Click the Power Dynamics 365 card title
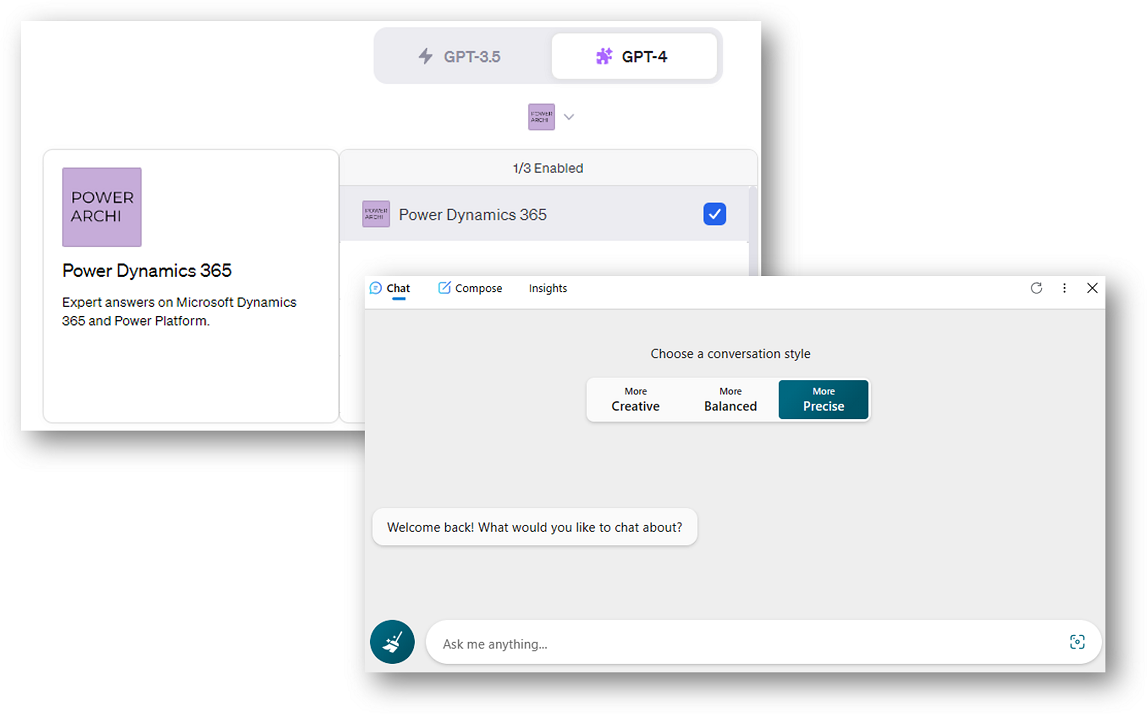Viewport: 1148px width, 715px height. point(147,271)
